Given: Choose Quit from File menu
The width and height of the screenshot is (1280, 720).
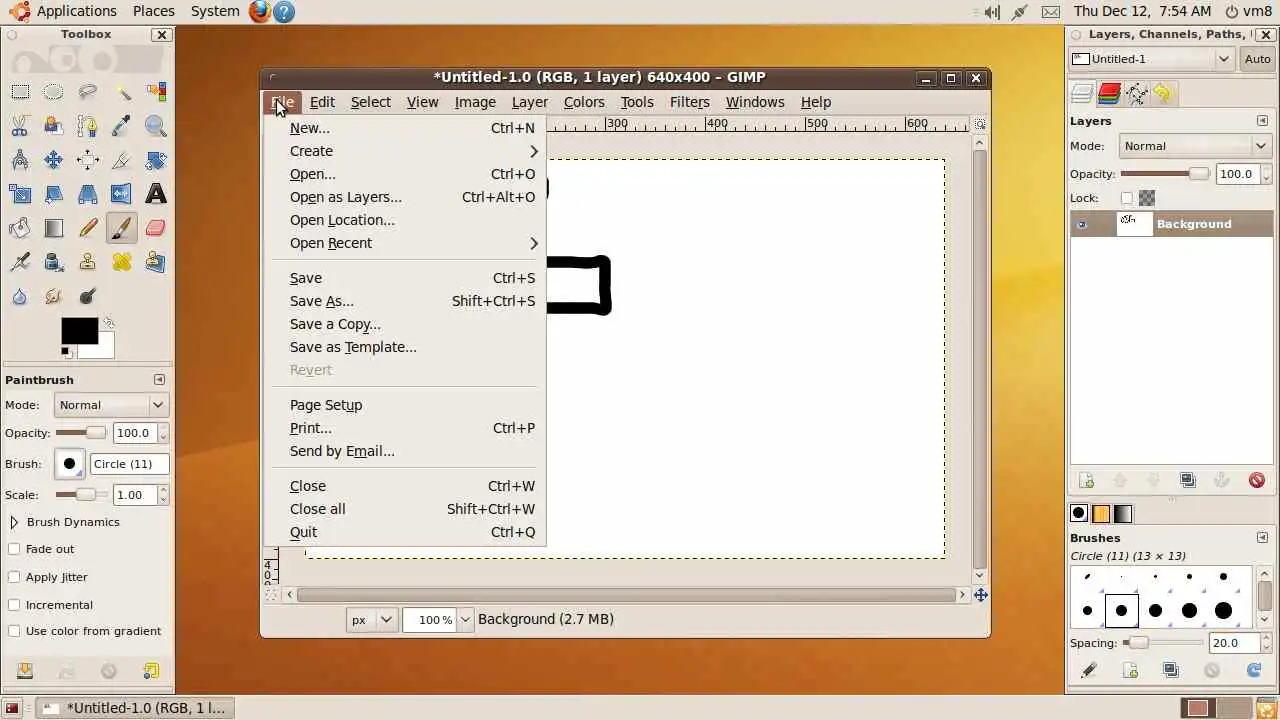Looking at the screenshot, I should (x=405, y=532).
